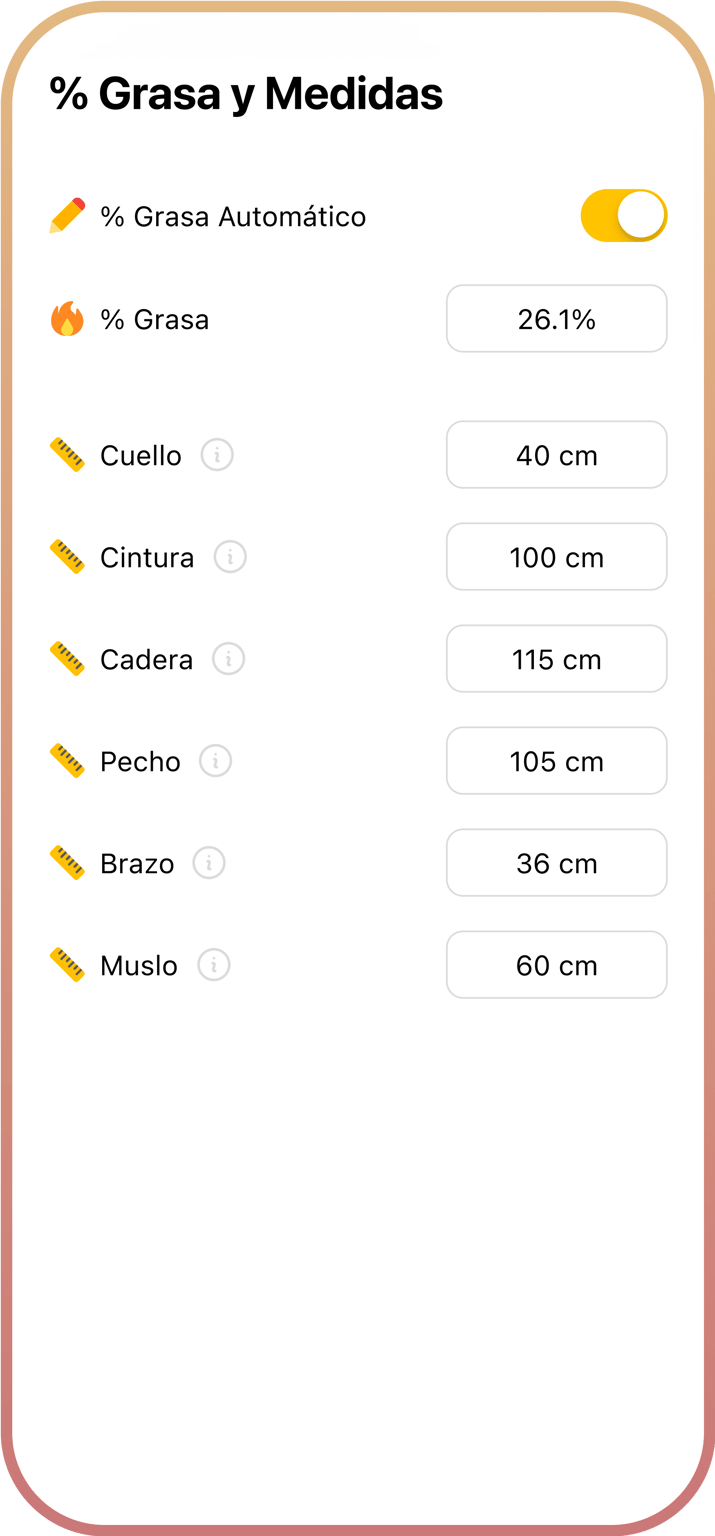The image size is (715, 1536).
Task: Select the ruler icon beside Cuello
Action: point(67,455)
